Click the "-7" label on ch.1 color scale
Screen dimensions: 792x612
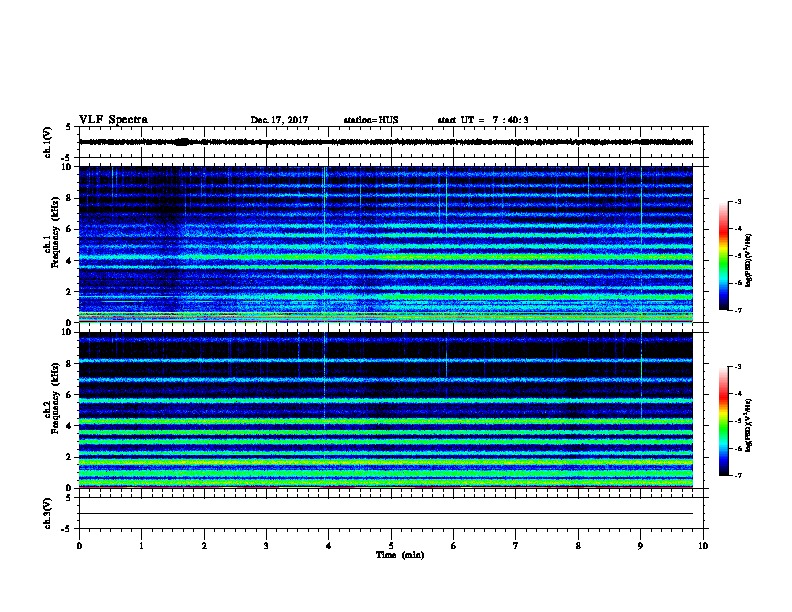(737, 310)
